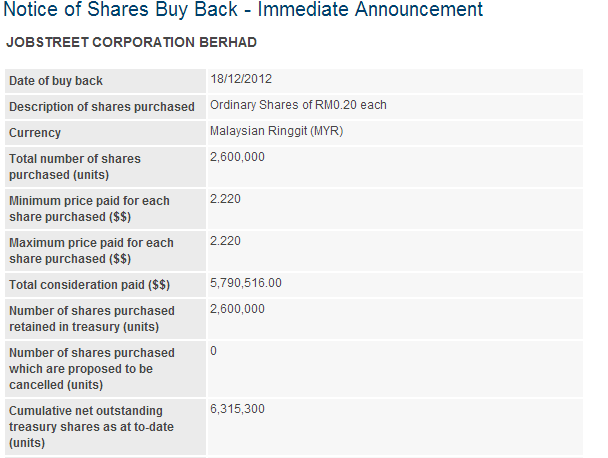Click the Date of buy back label
The width and height of the screenshot is (608, 458).
pos(56,81)
